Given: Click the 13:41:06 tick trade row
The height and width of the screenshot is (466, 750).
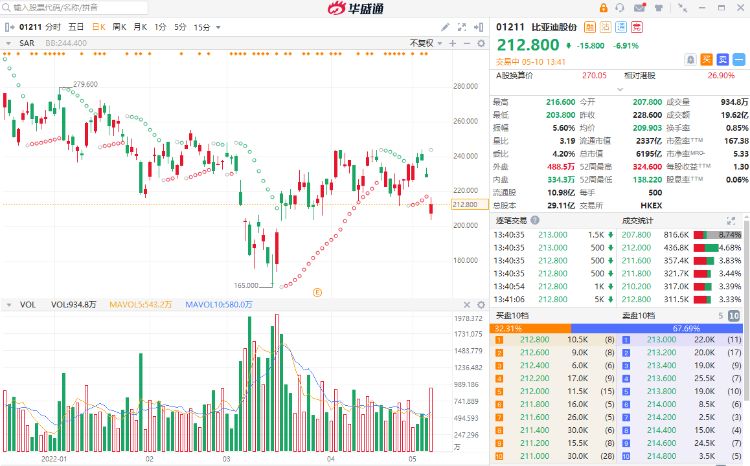Looking at the screenshot, I should click(554, 300).
